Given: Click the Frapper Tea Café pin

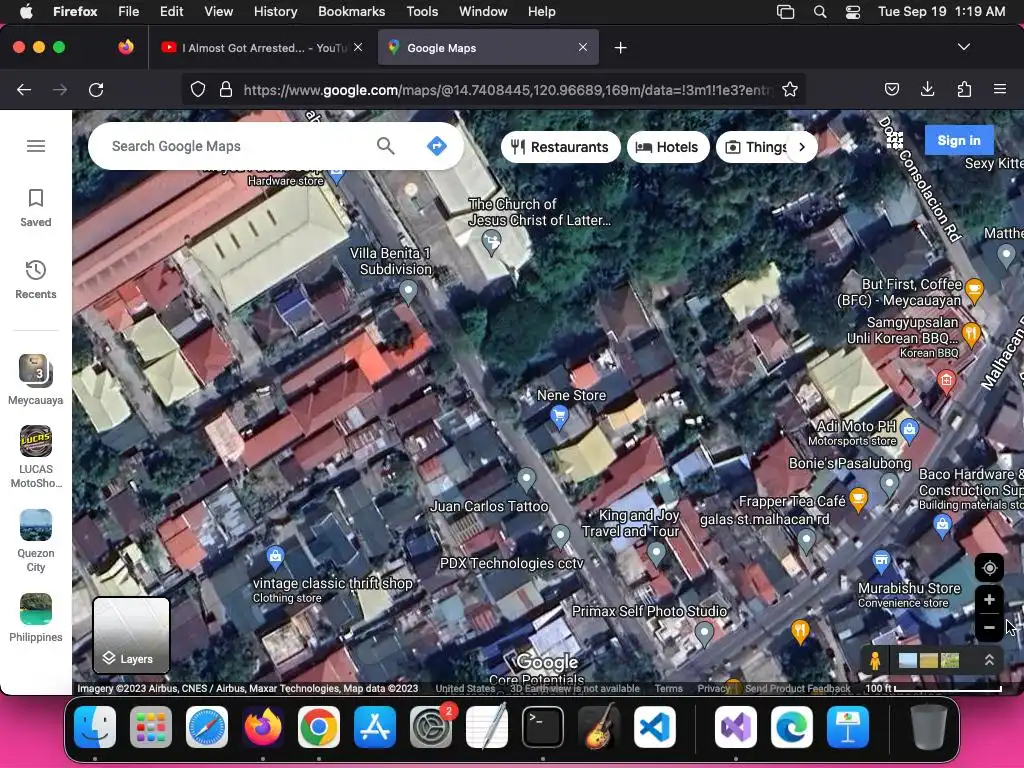Looking at the screenshot, I should [859, 500].
